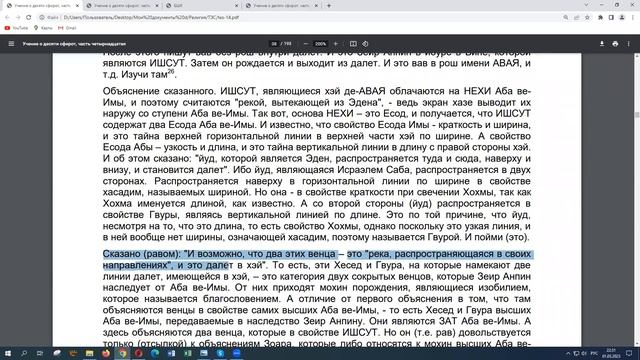Open the Карты (Maps) bookmark
Image resolution: width=640 pixels, height=360 pixels.
click(43, 28)
